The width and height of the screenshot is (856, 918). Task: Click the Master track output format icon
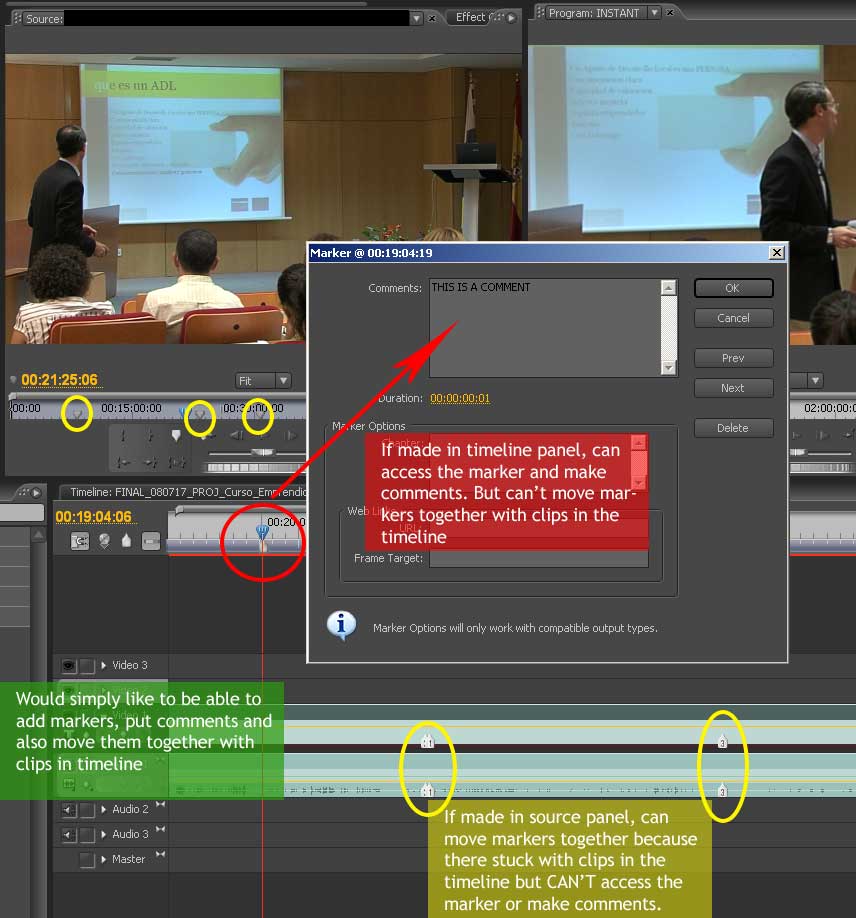click(x=160, y=855)
